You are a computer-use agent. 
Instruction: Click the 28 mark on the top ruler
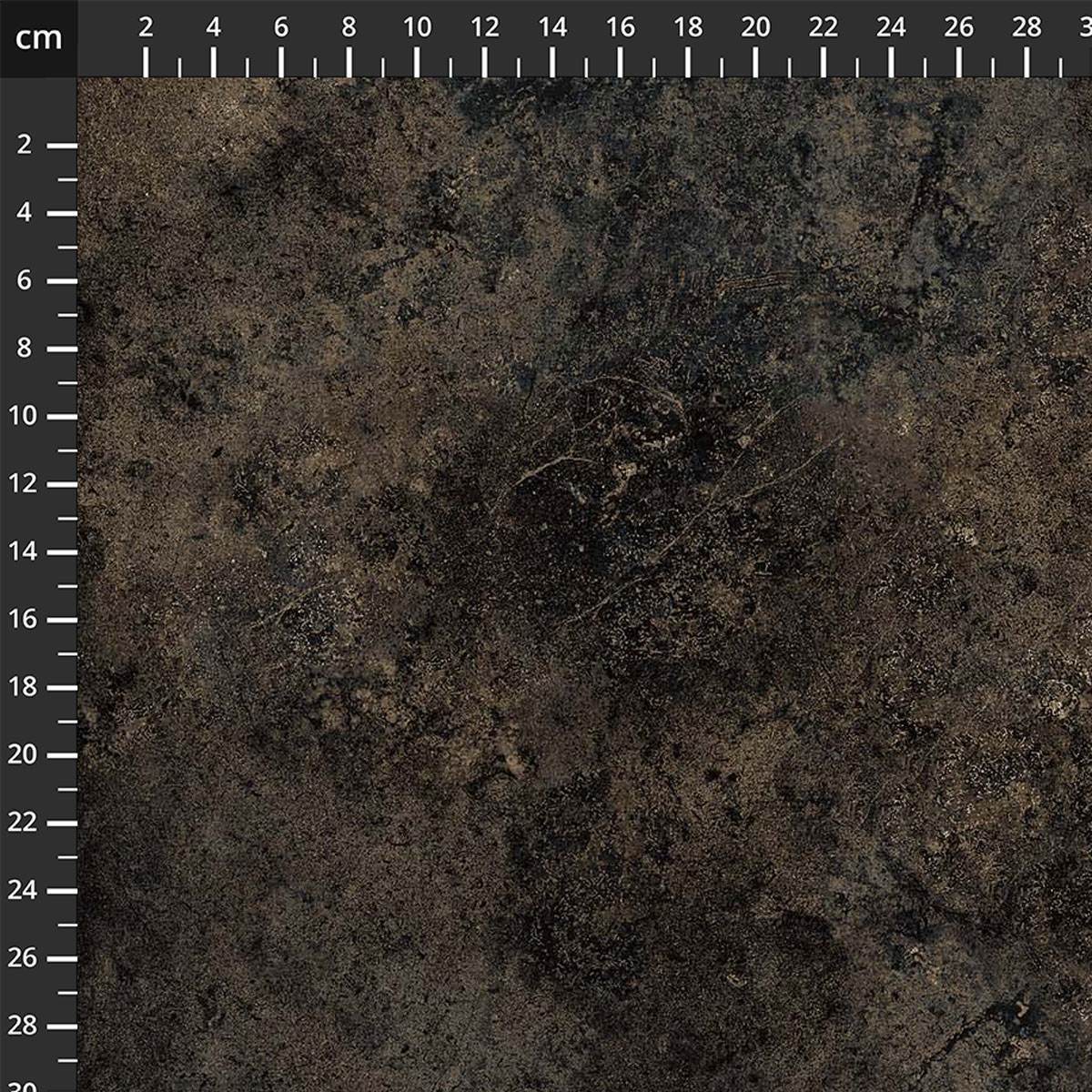pyautogui.click(x=1026, y=29)
